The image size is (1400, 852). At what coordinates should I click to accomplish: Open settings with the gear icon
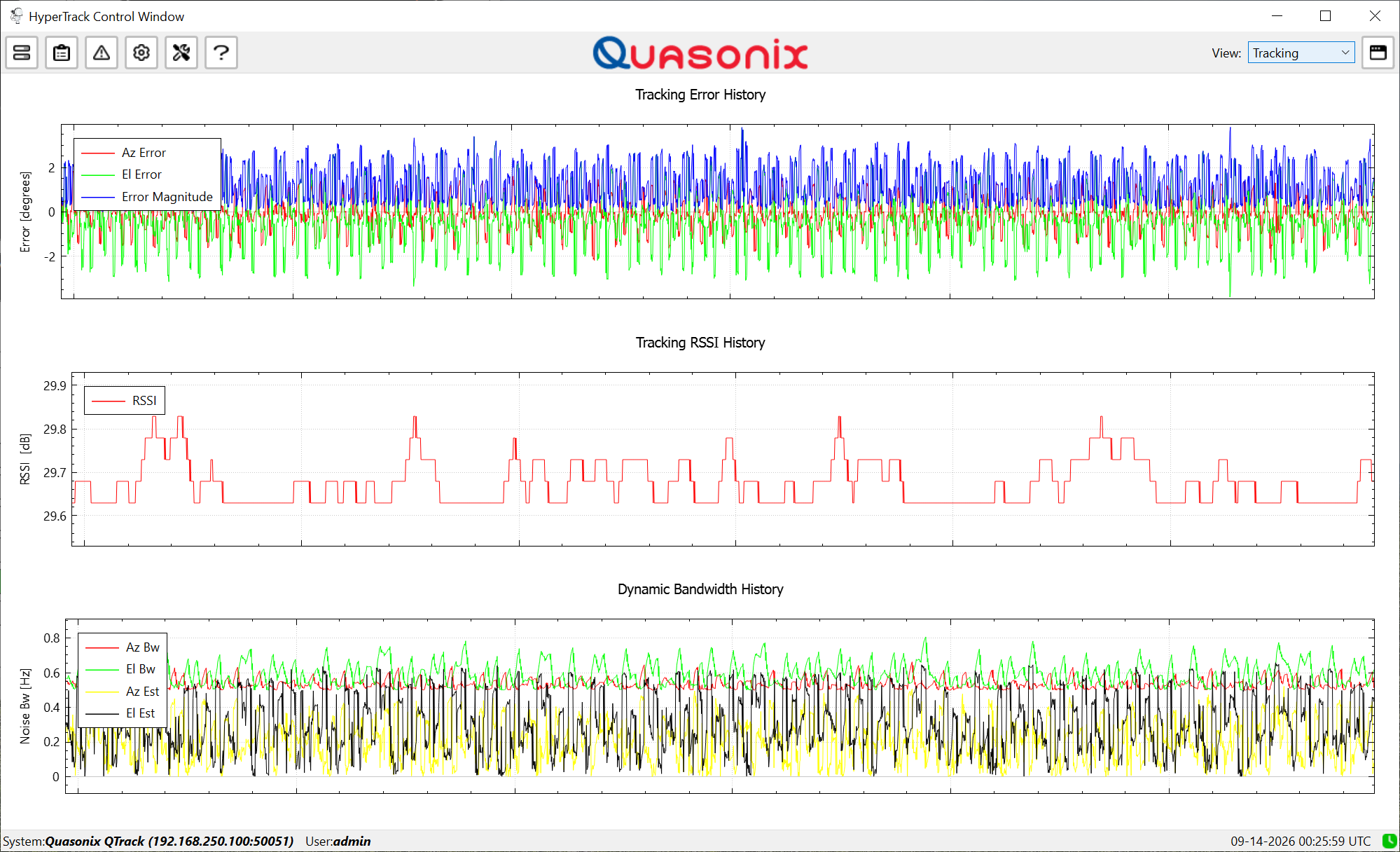tap(141, 53)
